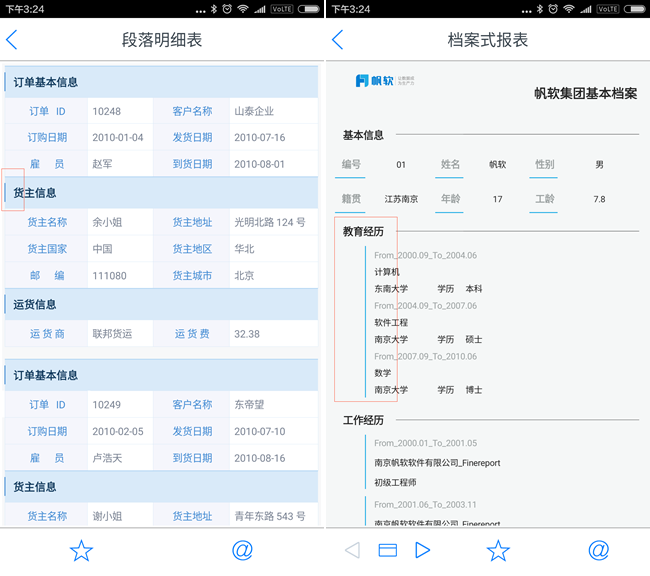Go to previous page with left triangle
Viewport: 650px width, 576px height.
pyautogui.click(x=352, y=551)
